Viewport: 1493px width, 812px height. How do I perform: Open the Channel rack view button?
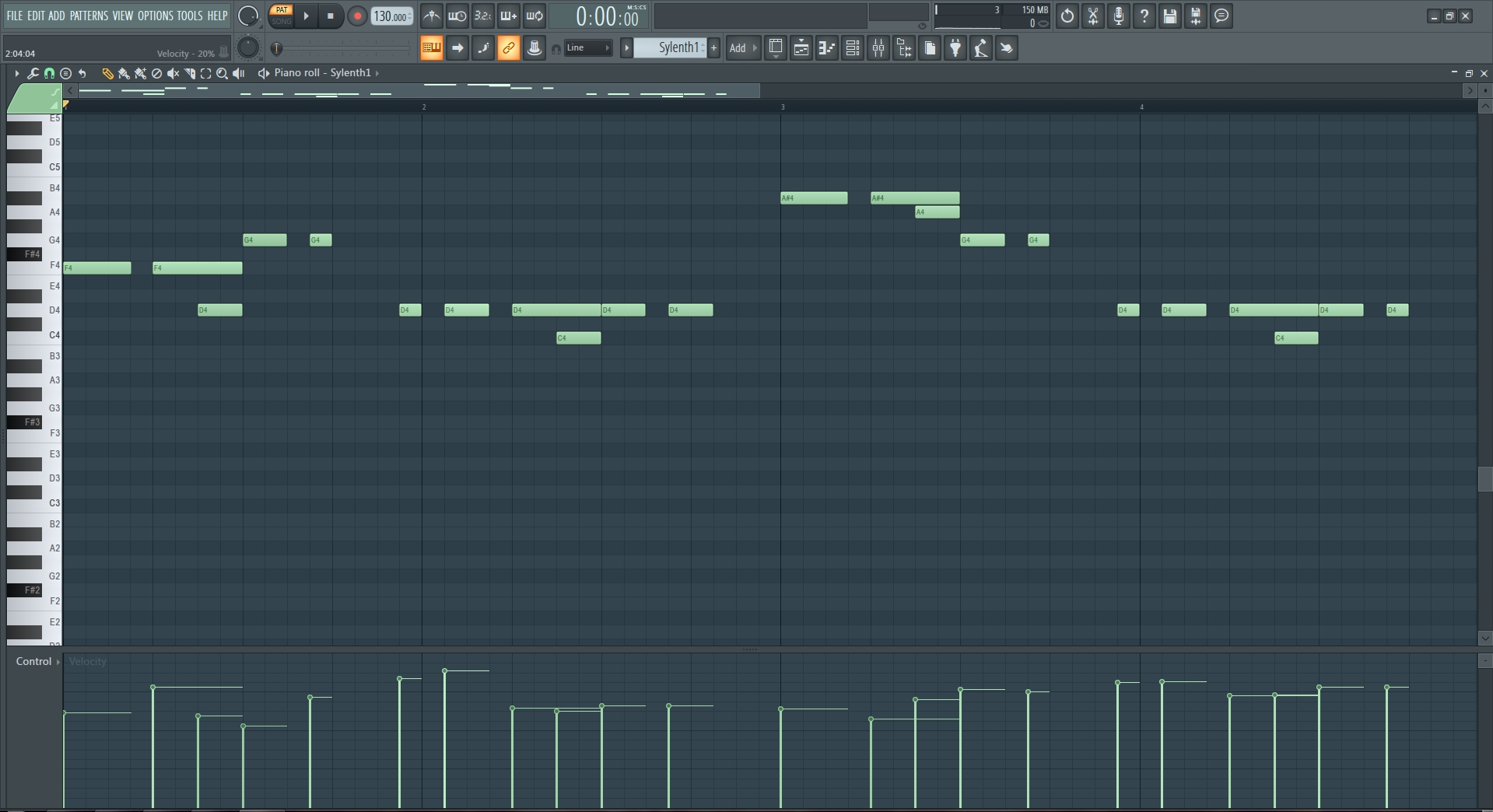click(x=853, y=48)
